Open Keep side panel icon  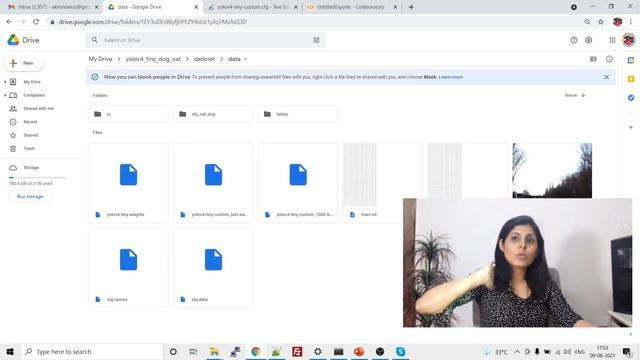tap(631, 79)
